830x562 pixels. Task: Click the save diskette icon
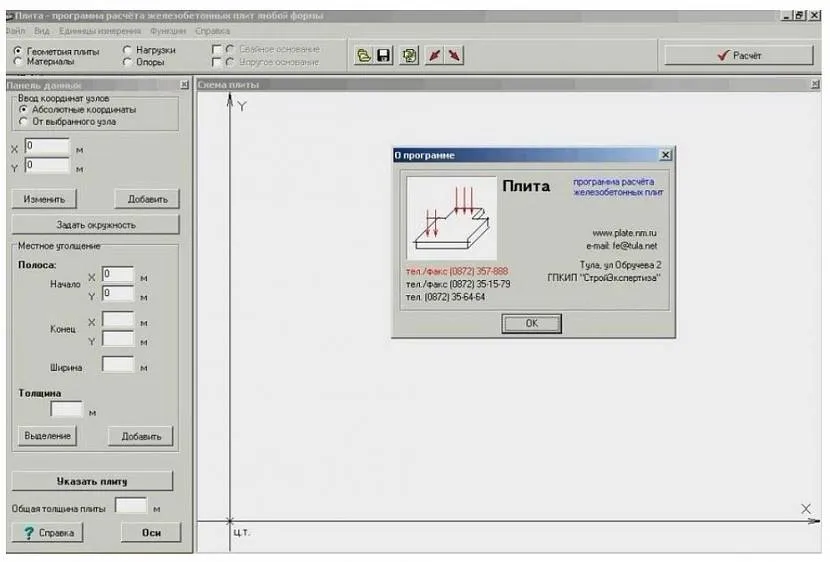click(x=384, y=57)
